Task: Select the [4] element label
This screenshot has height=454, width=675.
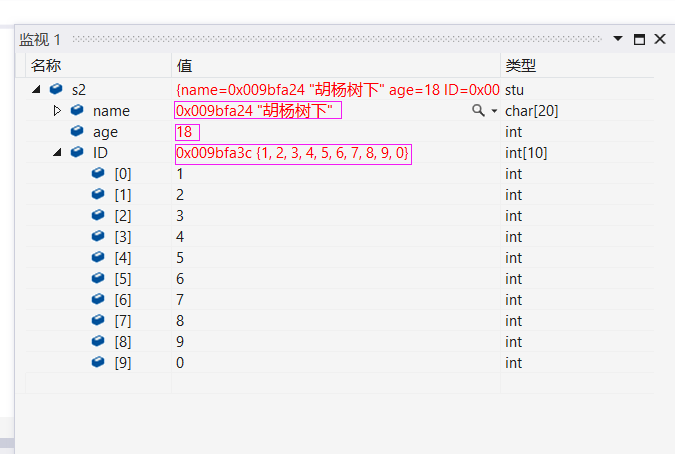Action: click(123, 258)
